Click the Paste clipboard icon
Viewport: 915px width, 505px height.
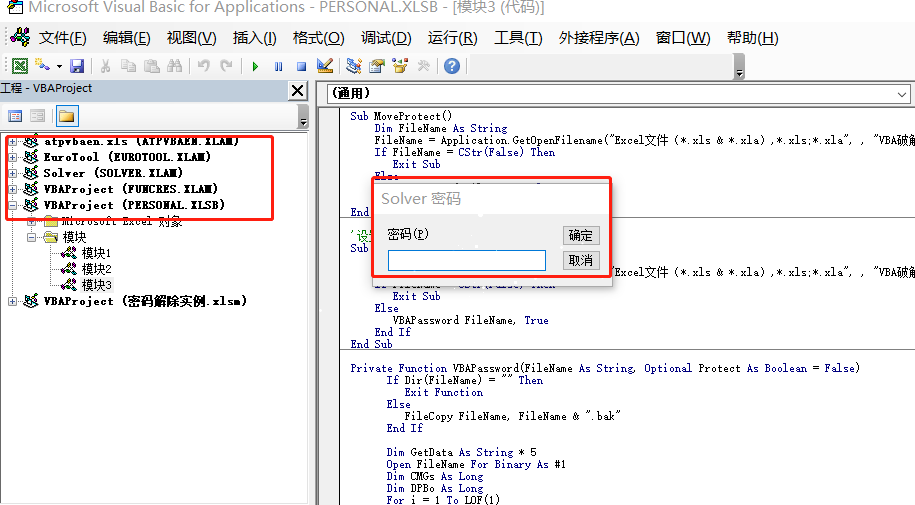(152, 66)
